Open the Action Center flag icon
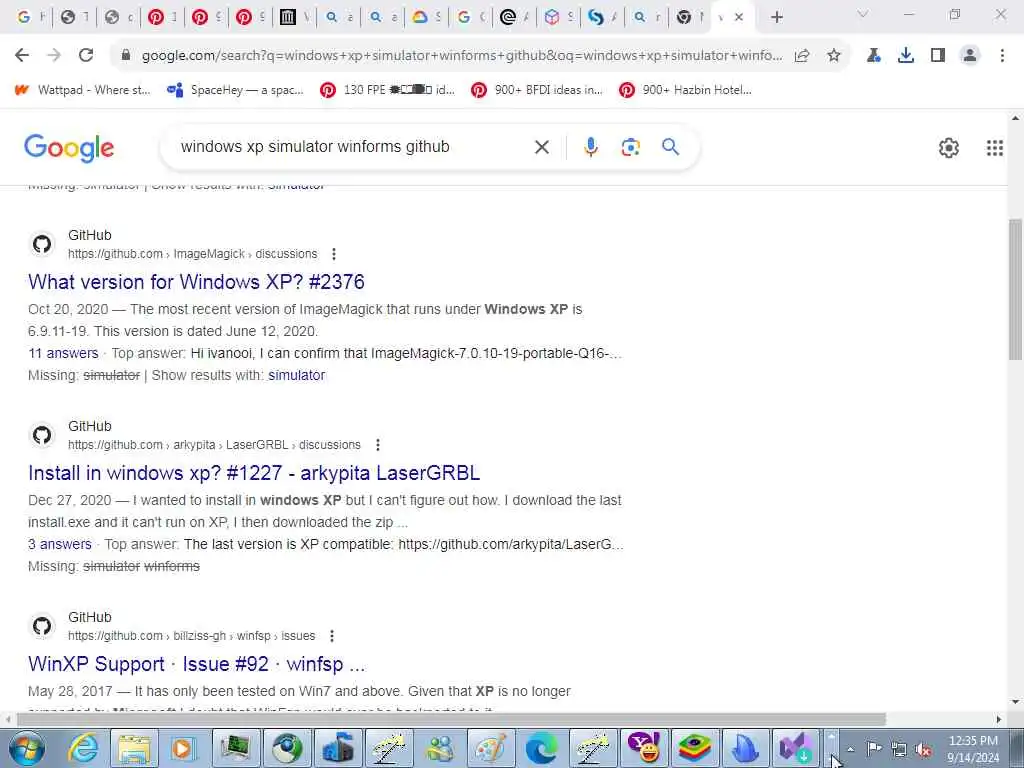Viewport: 1024px width, 768px height. click(874, 749)
